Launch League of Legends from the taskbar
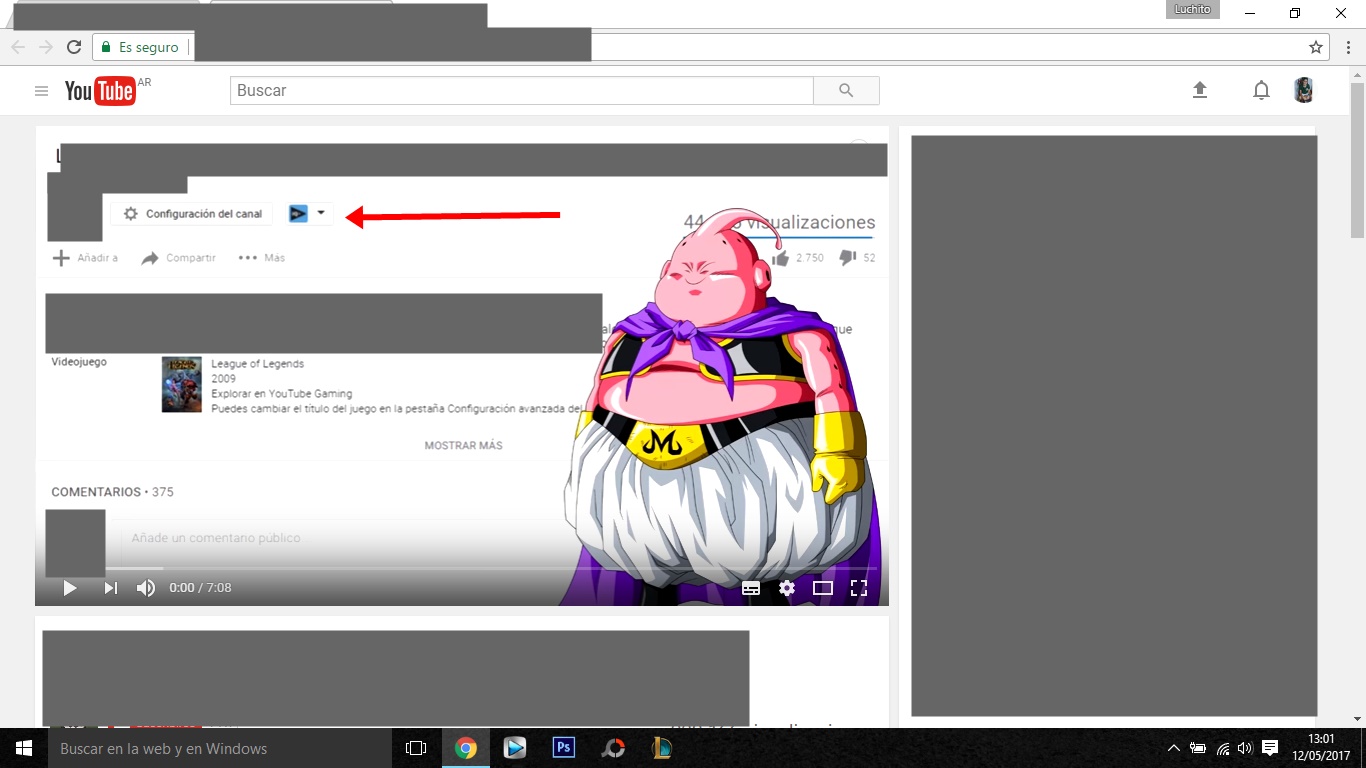 click(x=661, y=748)
